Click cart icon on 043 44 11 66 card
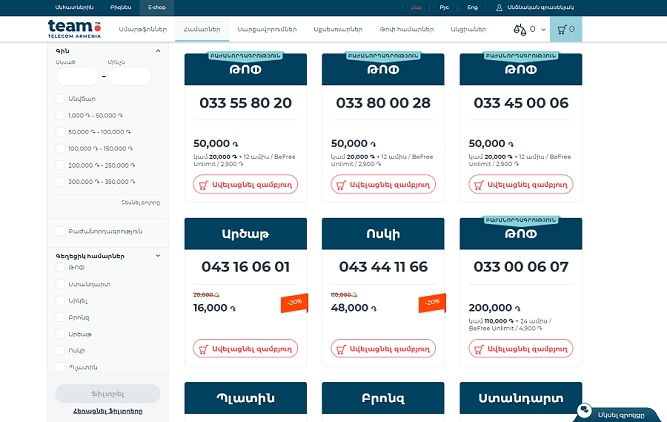The image size is (667, 422). tap(341, 349)
